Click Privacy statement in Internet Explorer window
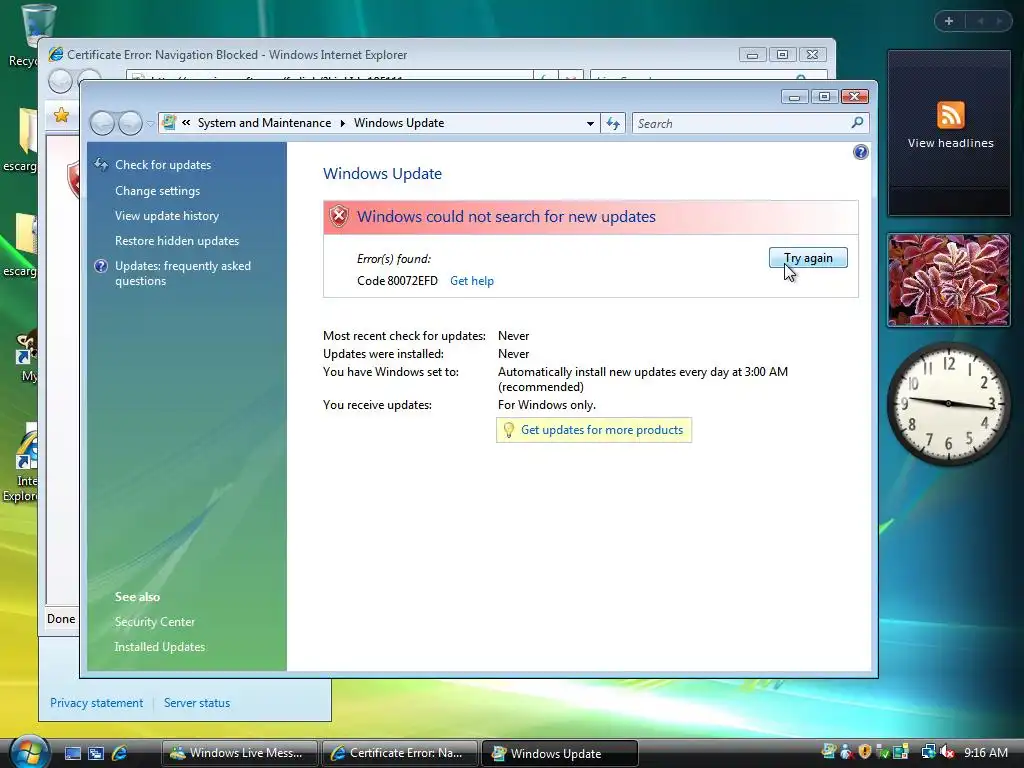Image resolution: width=1024 pixels, height=768 pixels. [97, 703]
